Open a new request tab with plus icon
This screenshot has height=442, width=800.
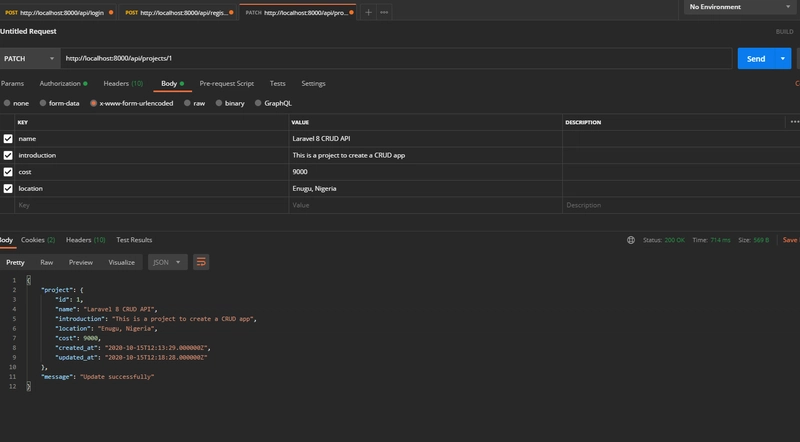[368, 12]
